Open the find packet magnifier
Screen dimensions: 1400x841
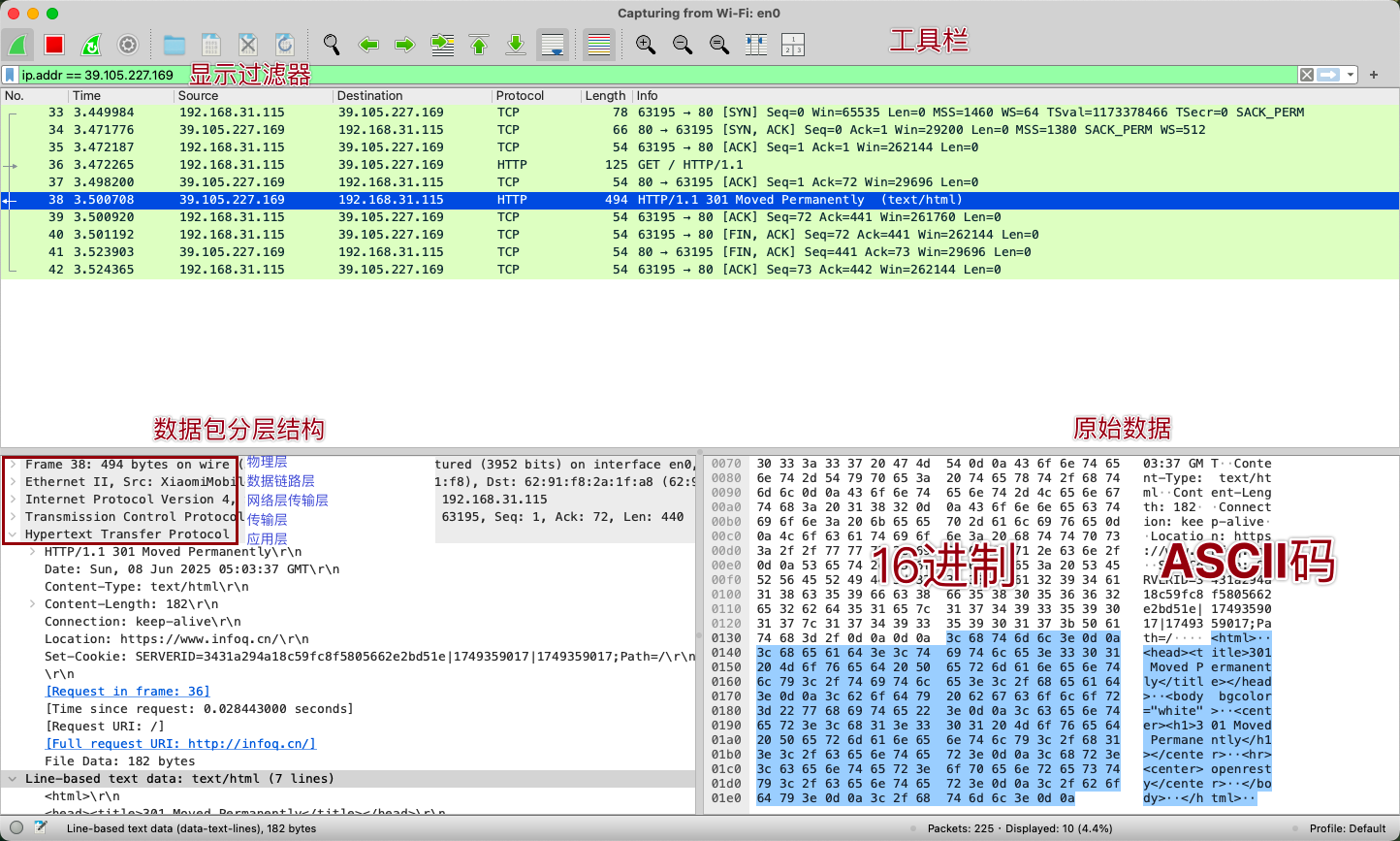(x=332, y=45)
